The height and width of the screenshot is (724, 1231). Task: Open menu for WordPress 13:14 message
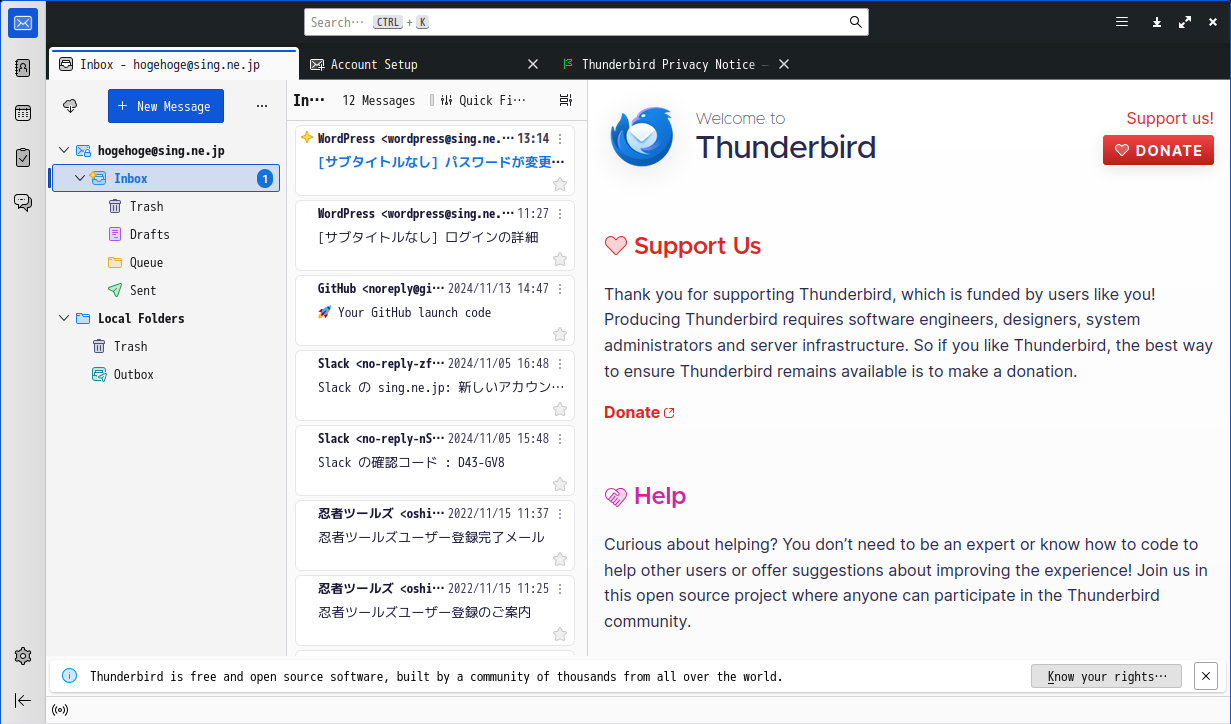(560, 139)
